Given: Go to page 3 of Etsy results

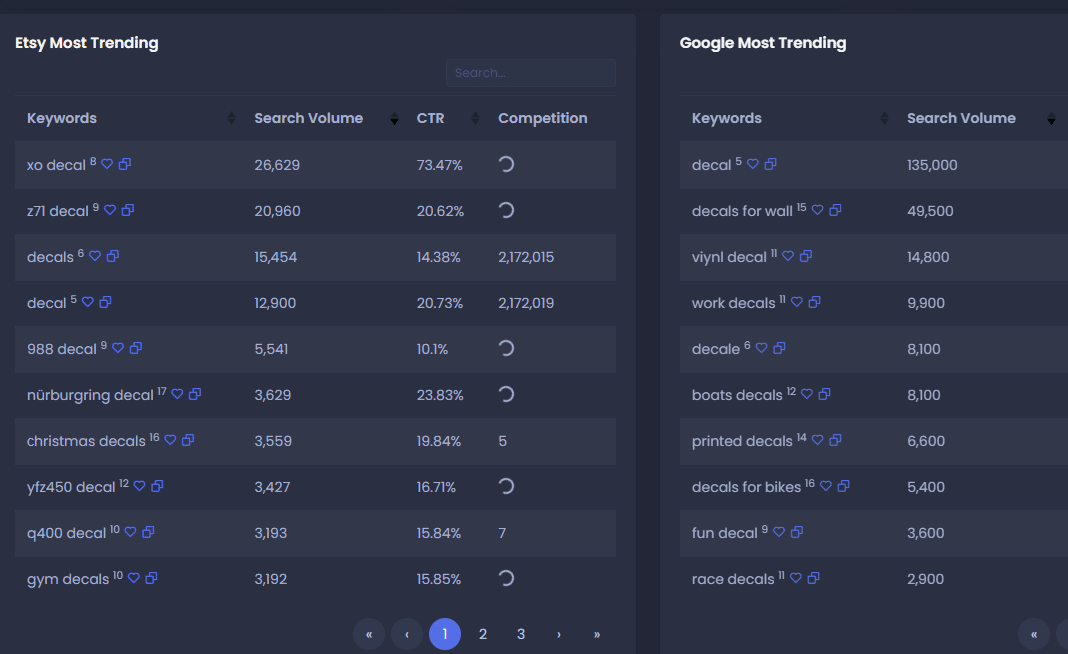Looking at the screenshot, I should (521, 634).
